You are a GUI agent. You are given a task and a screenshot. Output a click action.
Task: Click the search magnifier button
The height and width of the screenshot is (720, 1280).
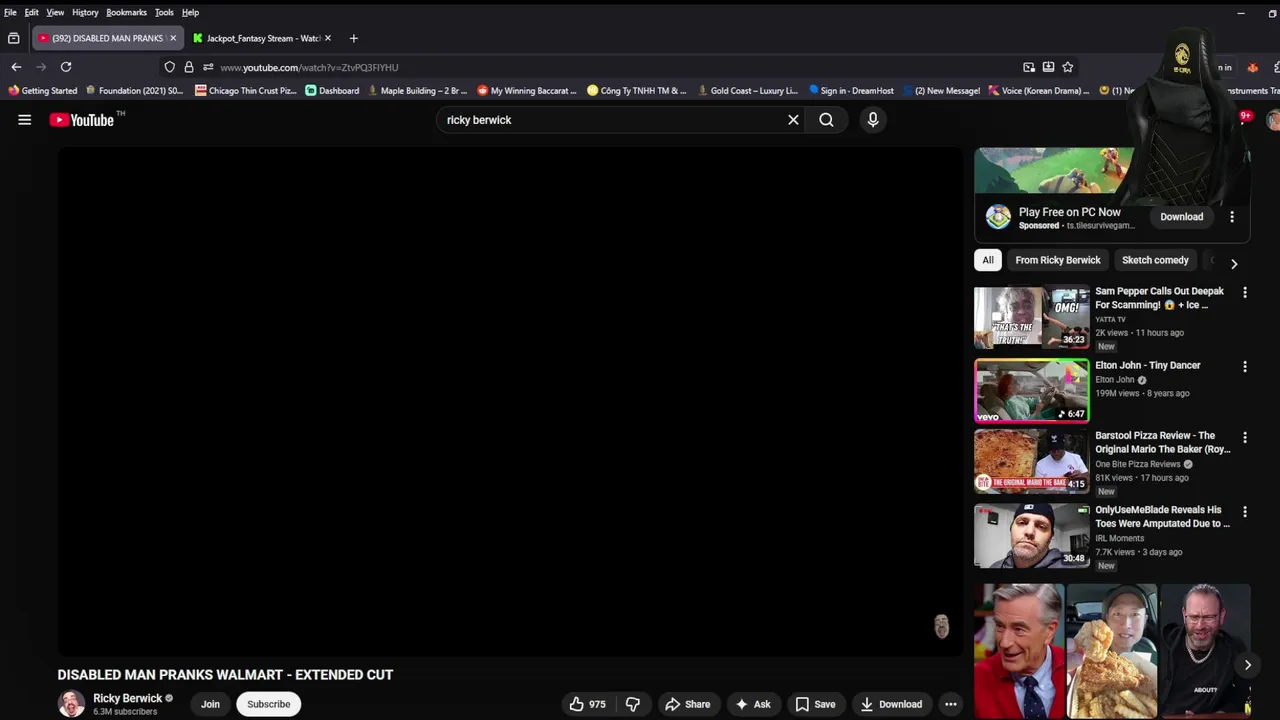coord(826,120)
